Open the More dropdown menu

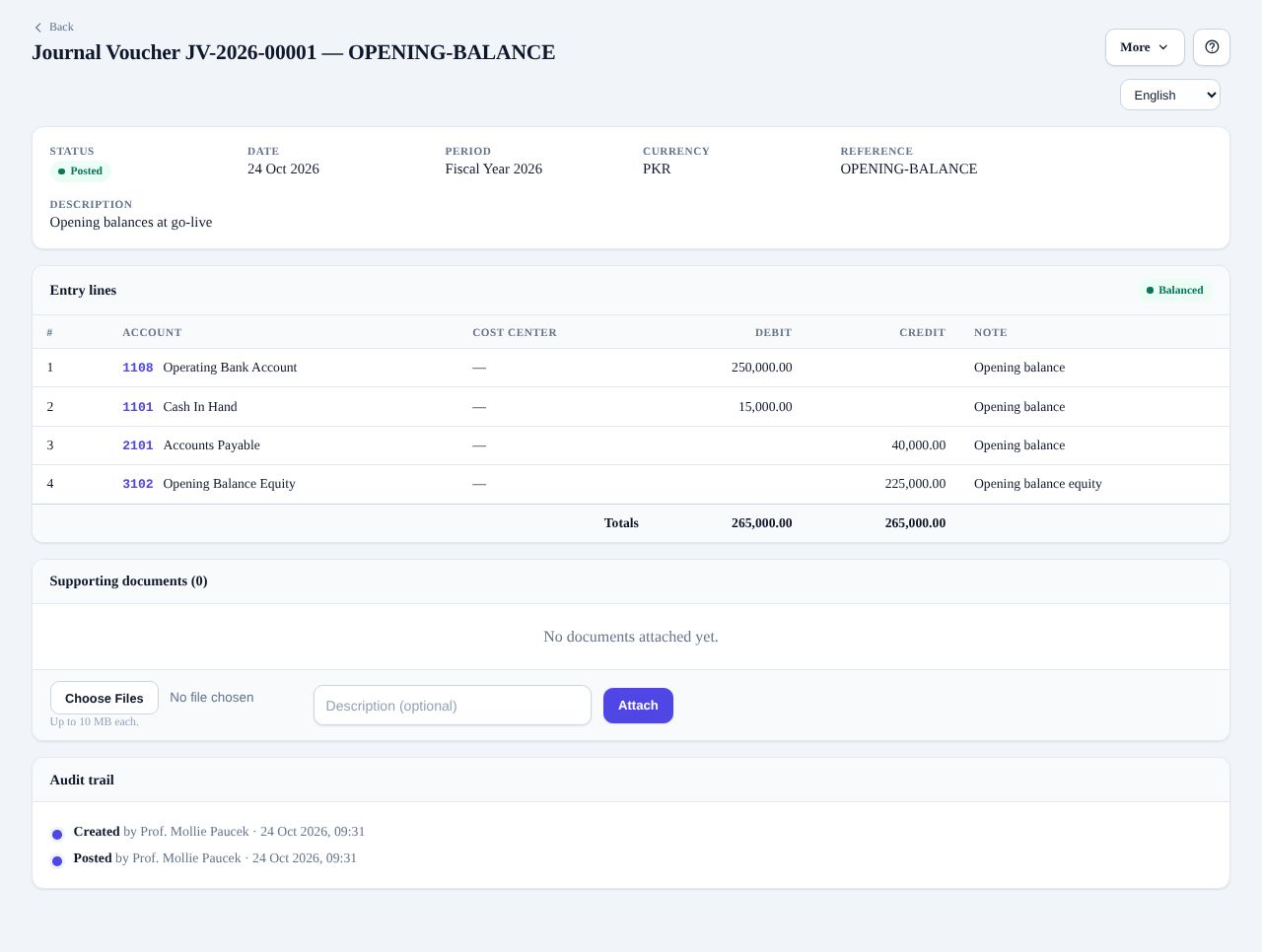coord(1145,47)
